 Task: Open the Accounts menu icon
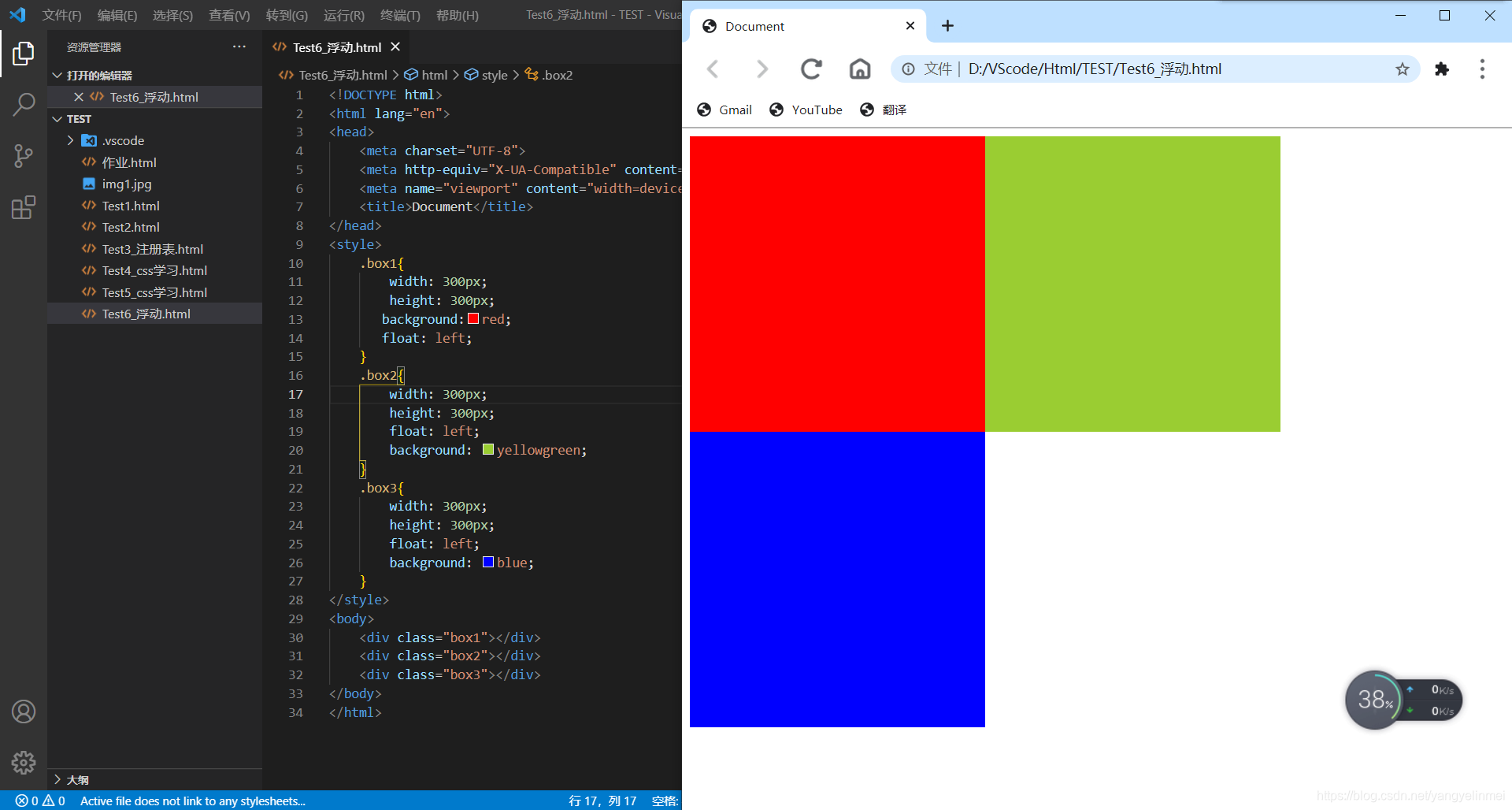[x=24, y=712]
